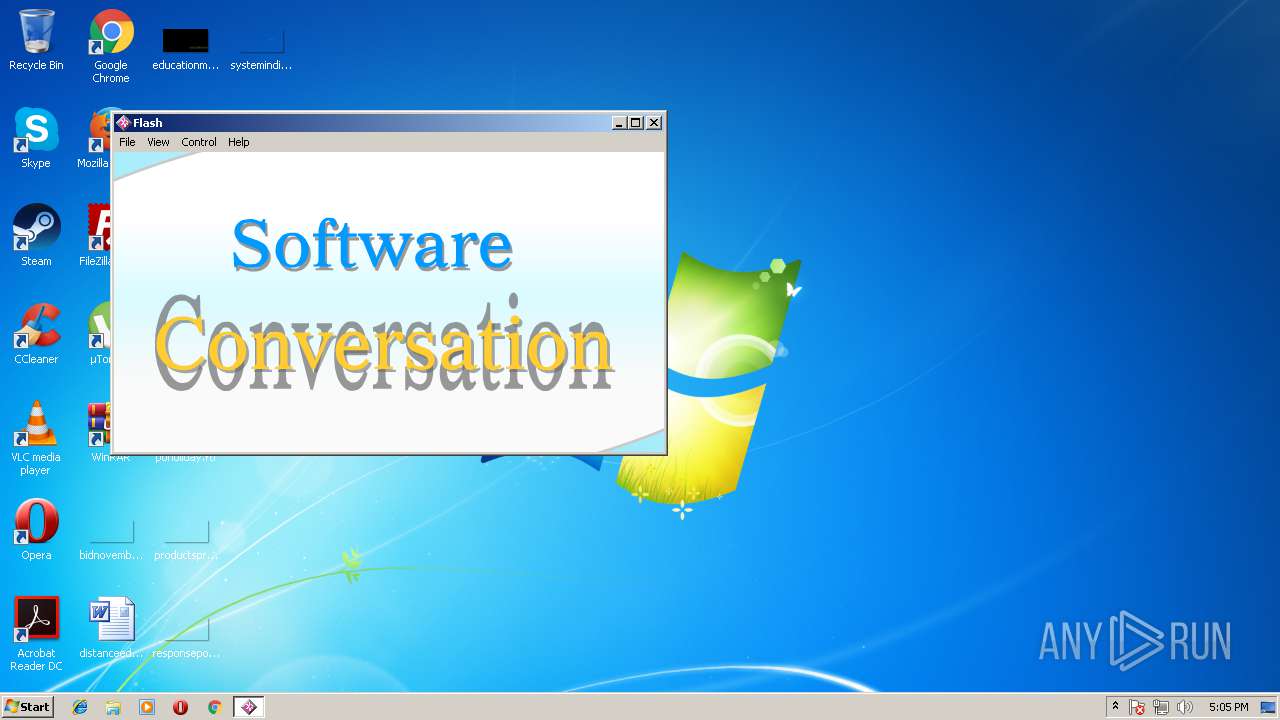Open the File menu in Flash
Image resolution: width=1280 pixels, height=720 pixels.
coord(127,142)
